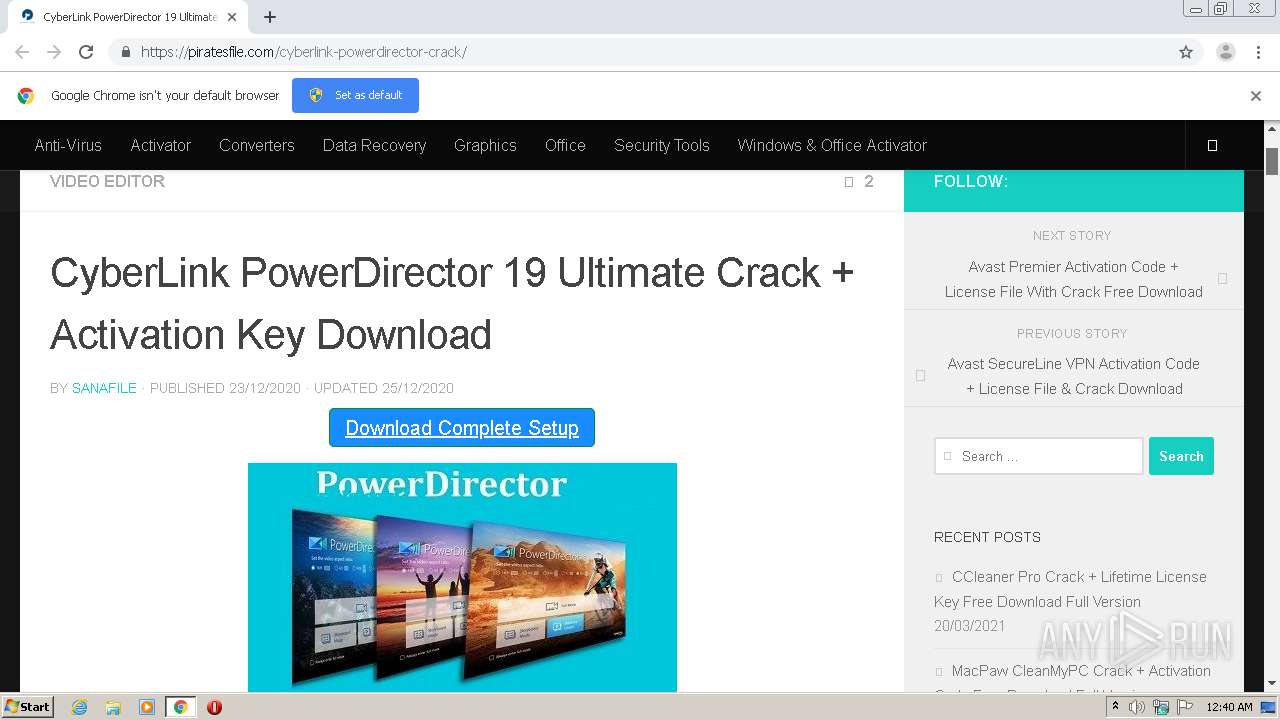This screenshot has width=1280, height=720.
Task: Open Chrome three-dot menu
Action: point(1258,52)
